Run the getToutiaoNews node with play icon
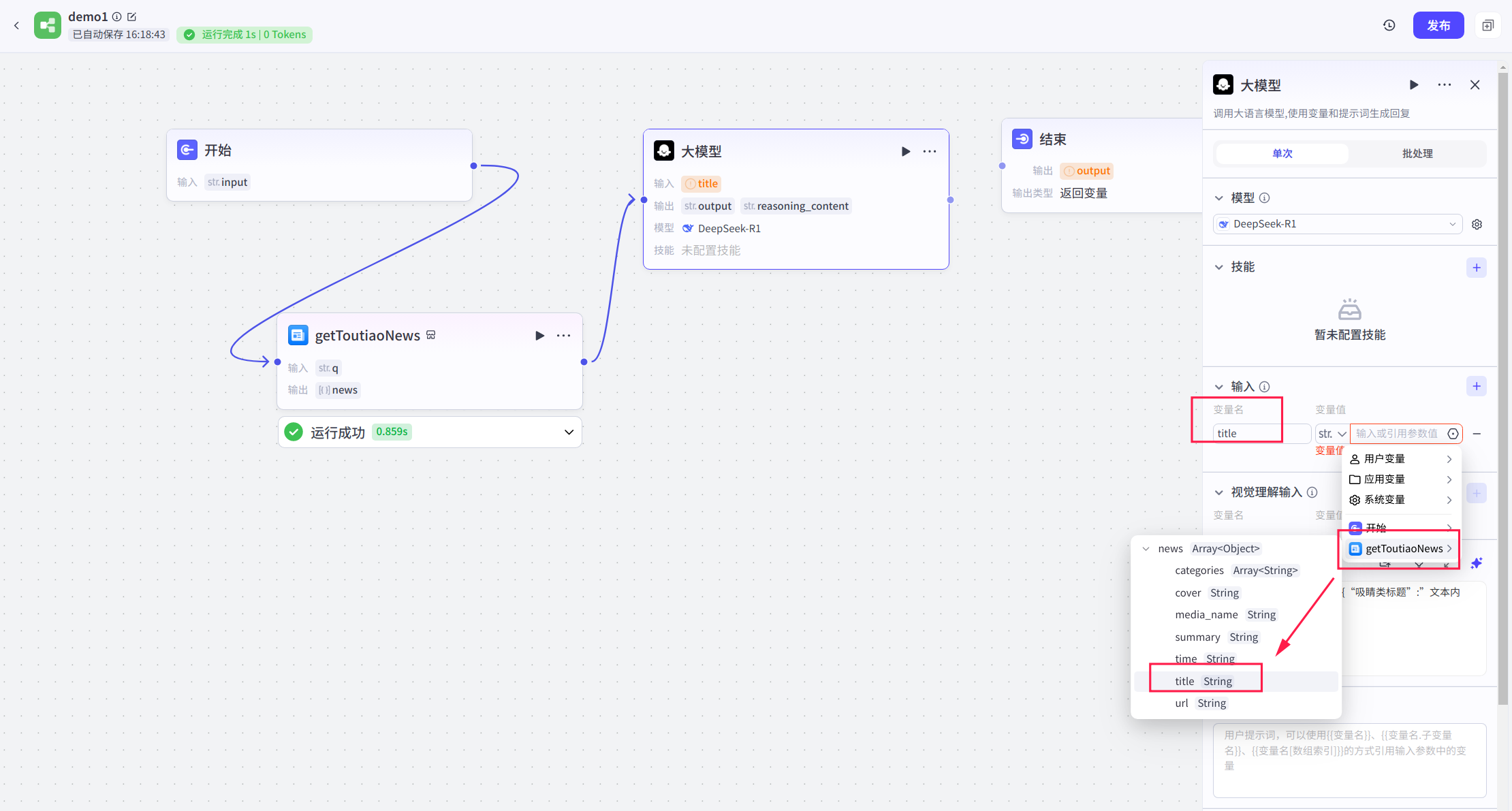1512x811 pixels. tap(539, 336)
